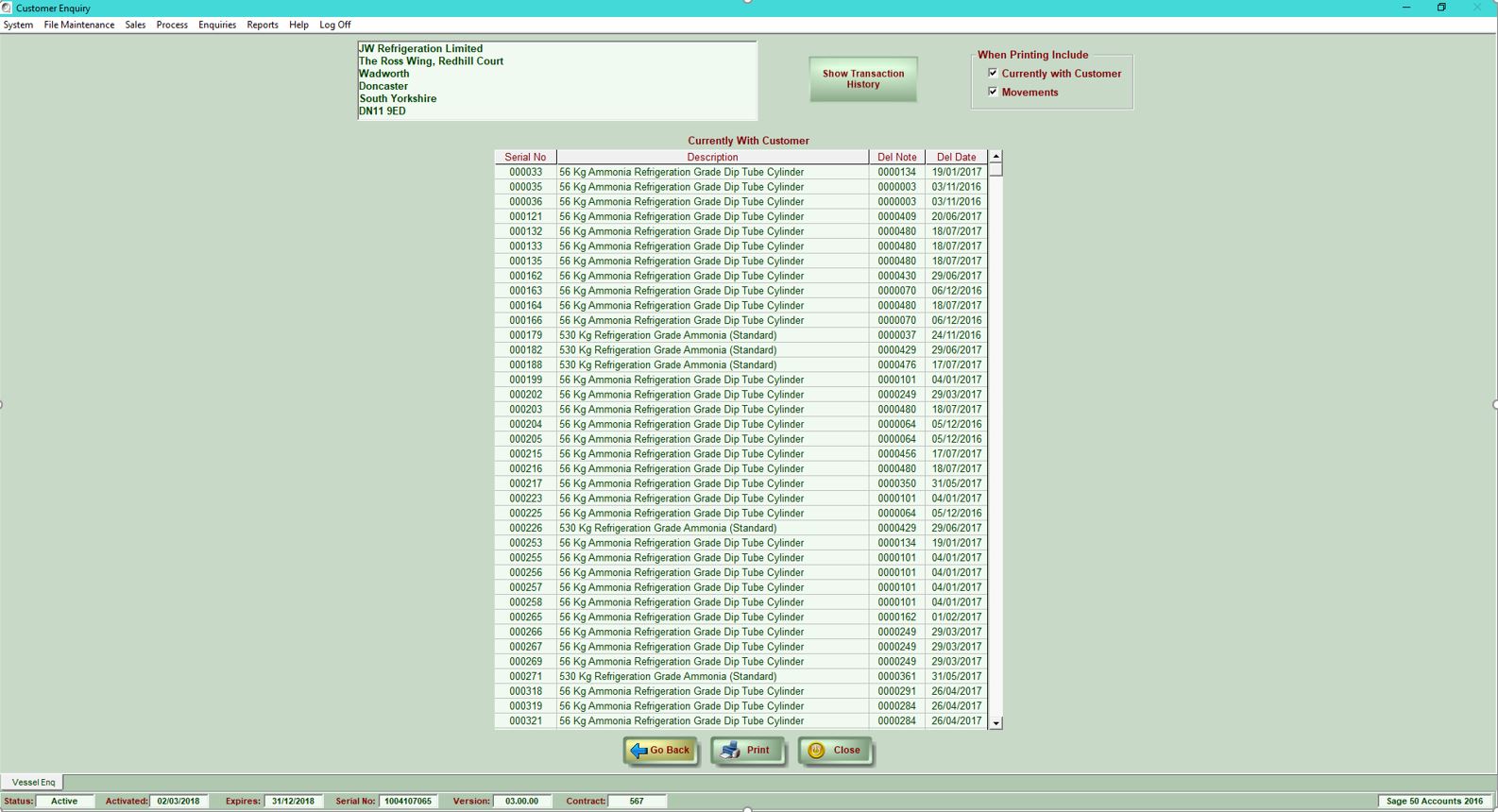Image resolution: width=1498 pixels, height=812 pixels.
Task: Toggle Currently with Customer checkbox
Action: (x=993, y=73)
